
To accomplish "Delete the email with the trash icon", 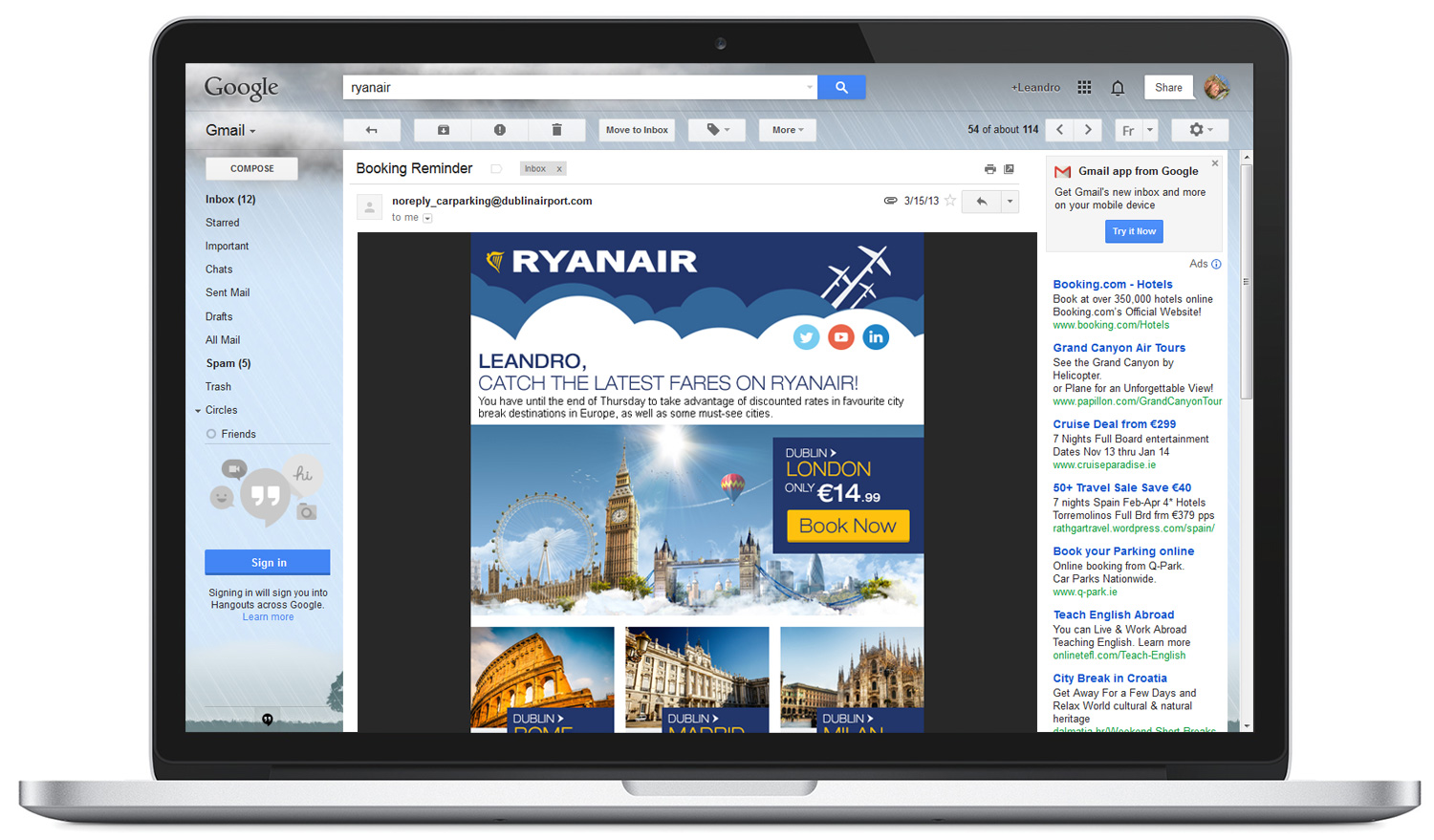I will 556,130.
